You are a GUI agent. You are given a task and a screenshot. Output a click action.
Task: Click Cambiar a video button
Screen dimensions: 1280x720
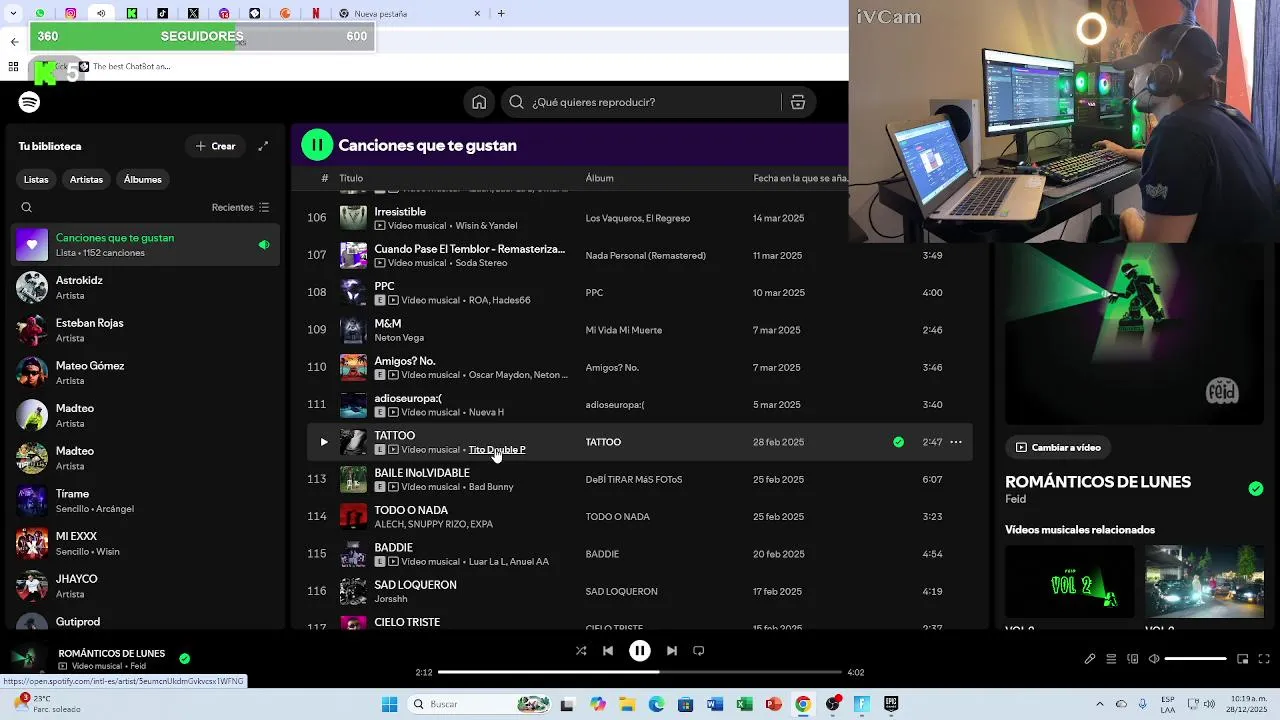tap(1059, 448)
